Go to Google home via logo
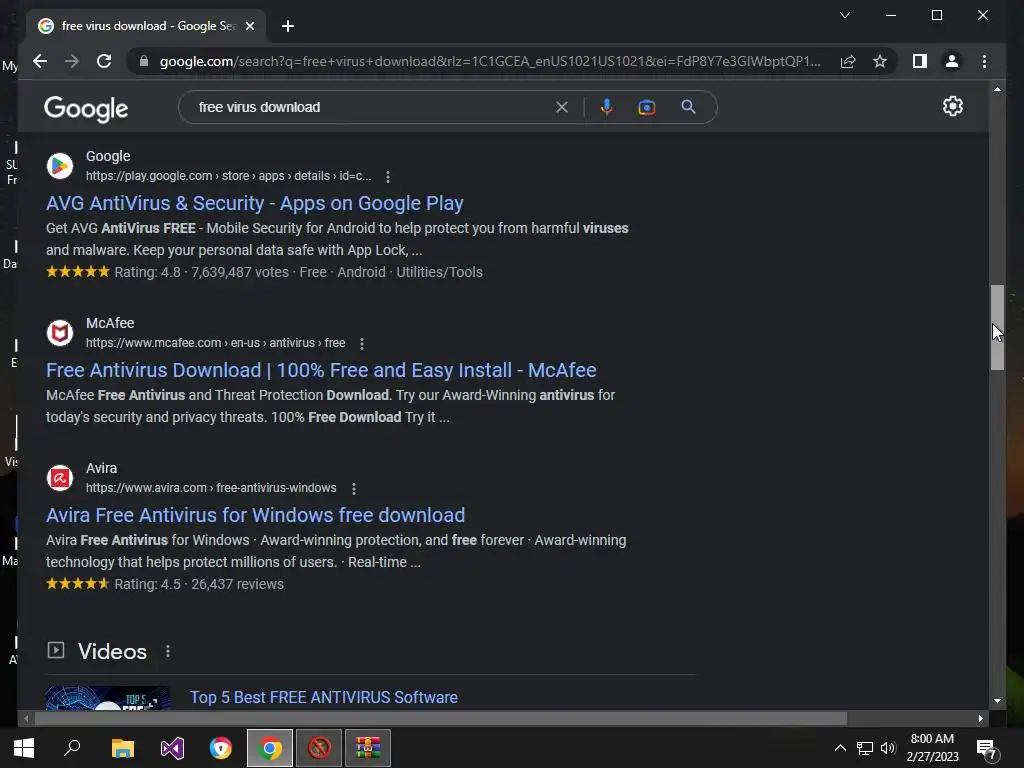The height and width of the screenshot is (768, 1024). point(86,108)
